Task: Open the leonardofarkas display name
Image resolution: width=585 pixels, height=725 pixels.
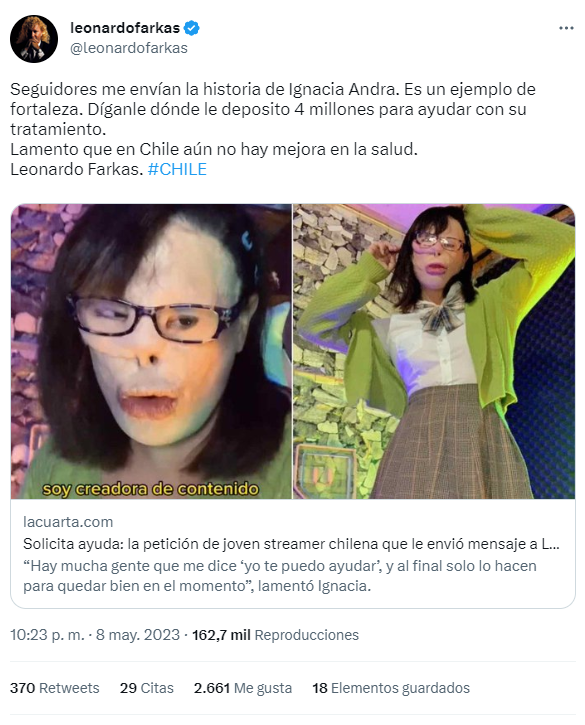Action: [125, 28]
